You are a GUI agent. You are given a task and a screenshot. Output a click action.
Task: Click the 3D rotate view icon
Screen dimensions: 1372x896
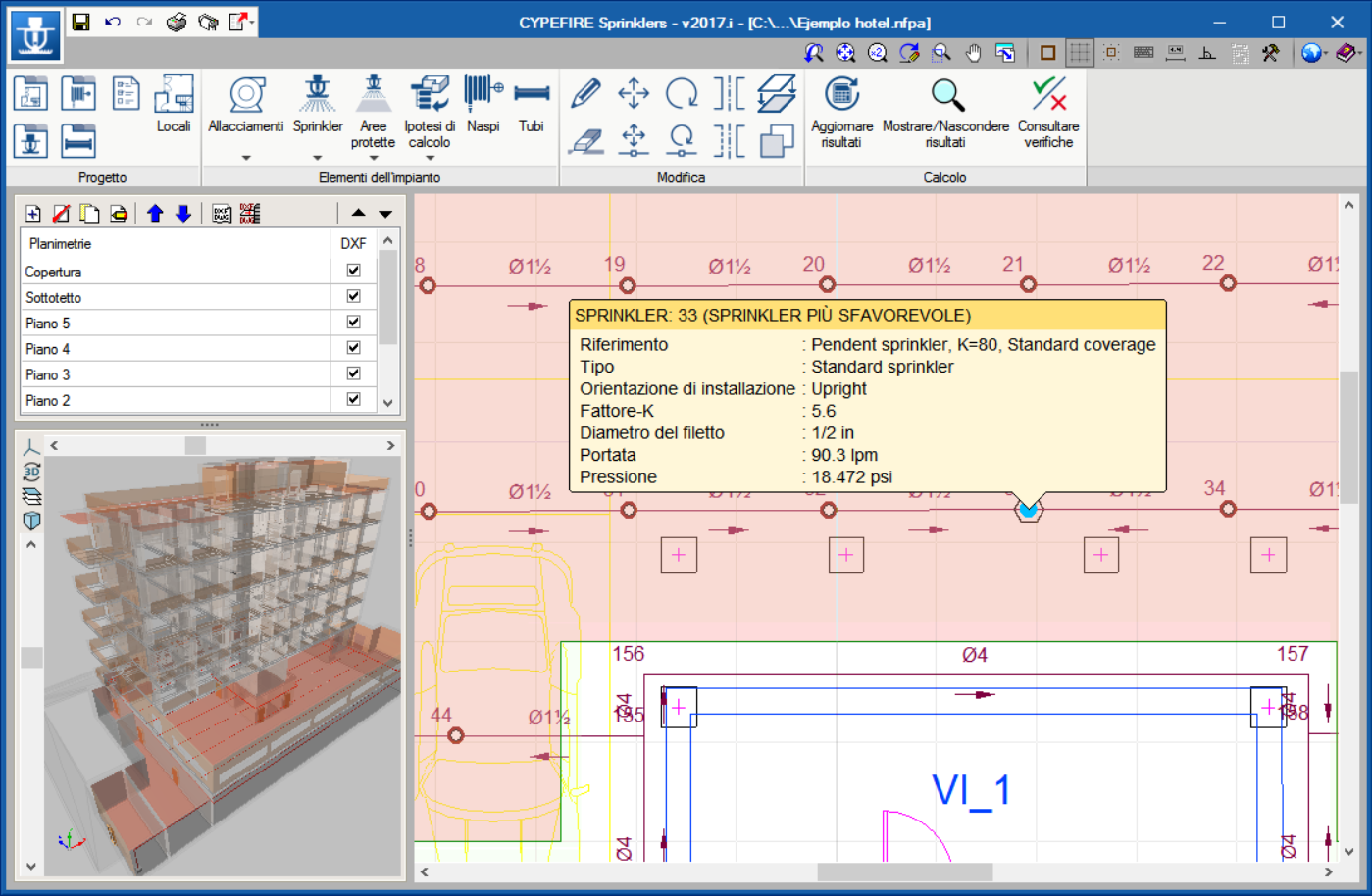[x=31, y=472]
